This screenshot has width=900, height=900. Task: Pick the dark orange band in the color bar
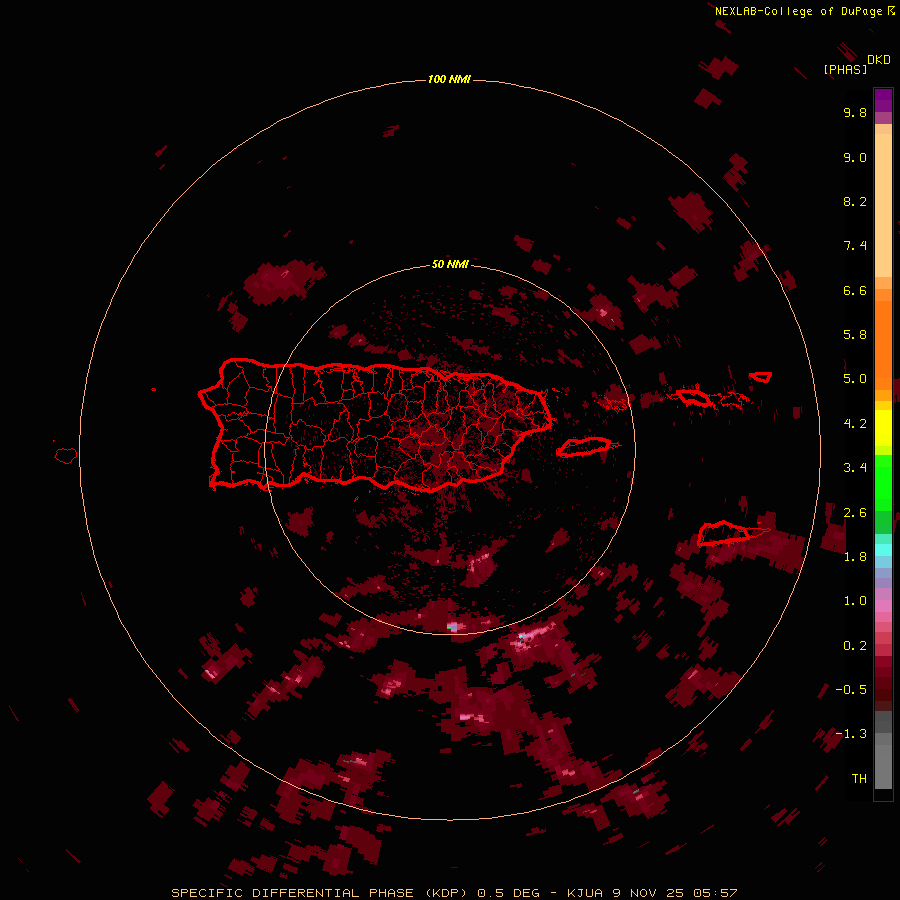coord(883,346)
